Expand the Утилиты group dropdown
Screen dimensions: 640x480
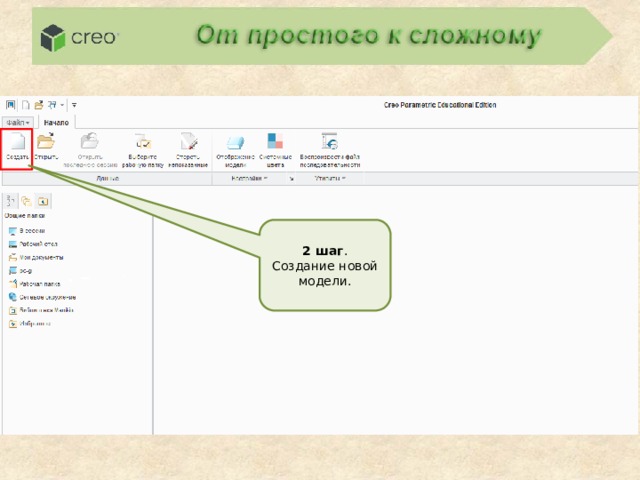tap(330, 178)
